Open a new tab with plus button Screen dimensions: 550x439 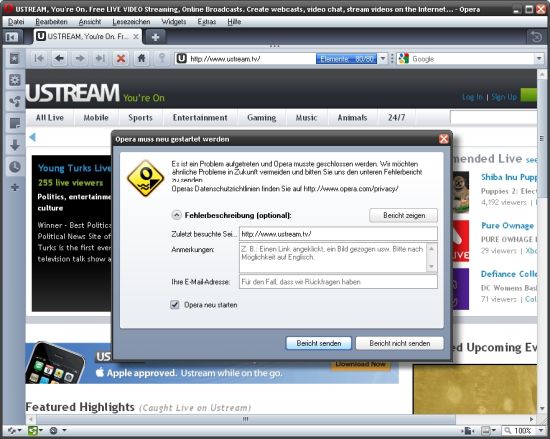coord(155,37)
